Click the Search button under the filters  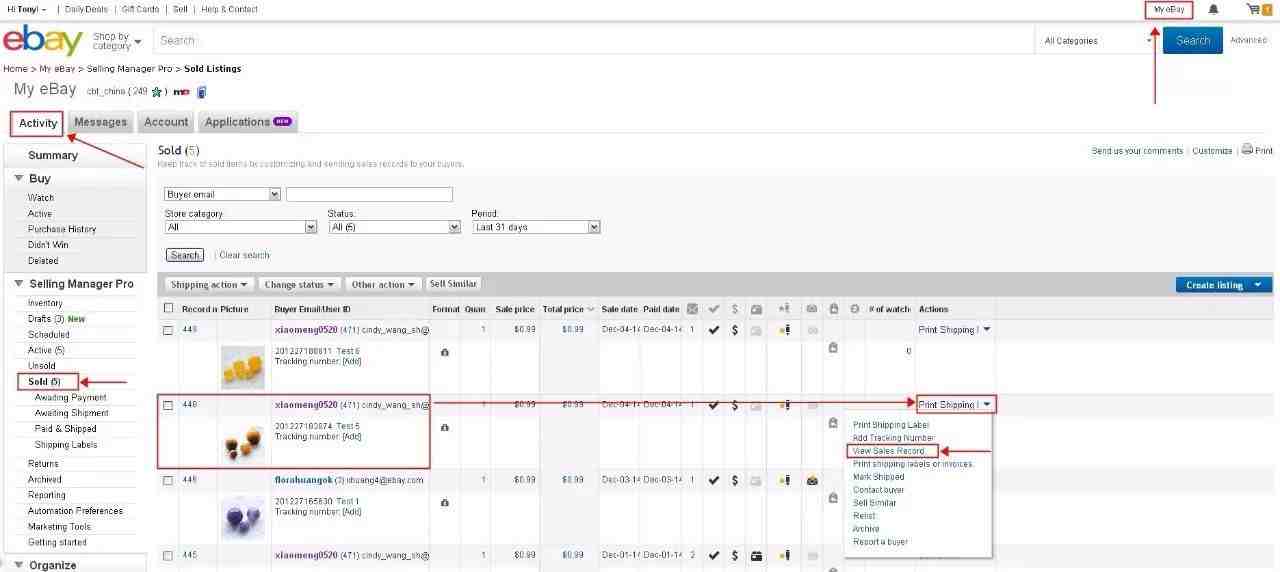185,255
